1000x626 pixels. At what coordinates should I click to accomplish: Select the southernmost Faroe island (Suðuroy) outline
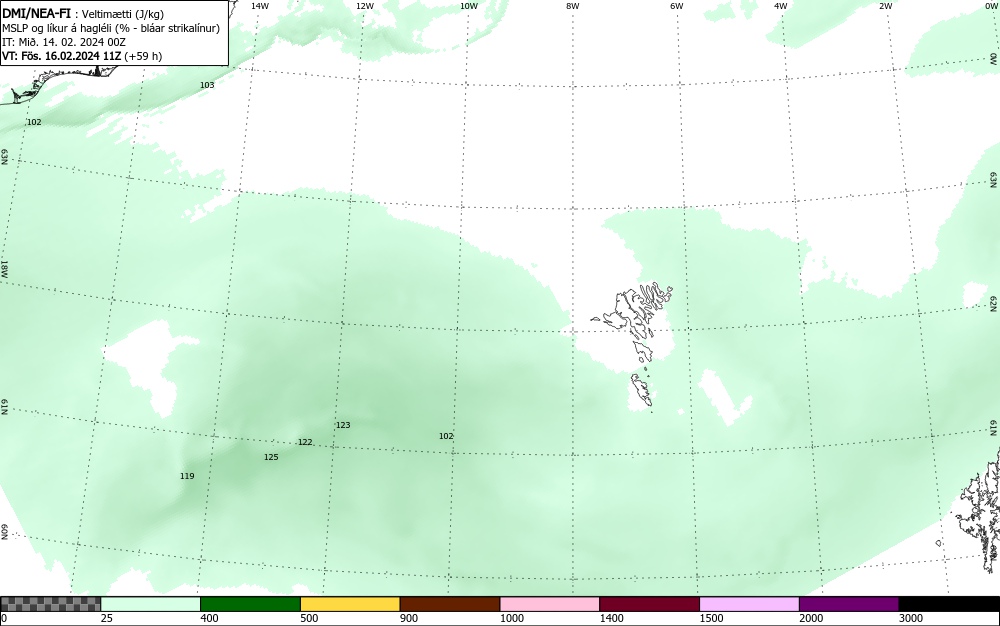coord(642,390)
